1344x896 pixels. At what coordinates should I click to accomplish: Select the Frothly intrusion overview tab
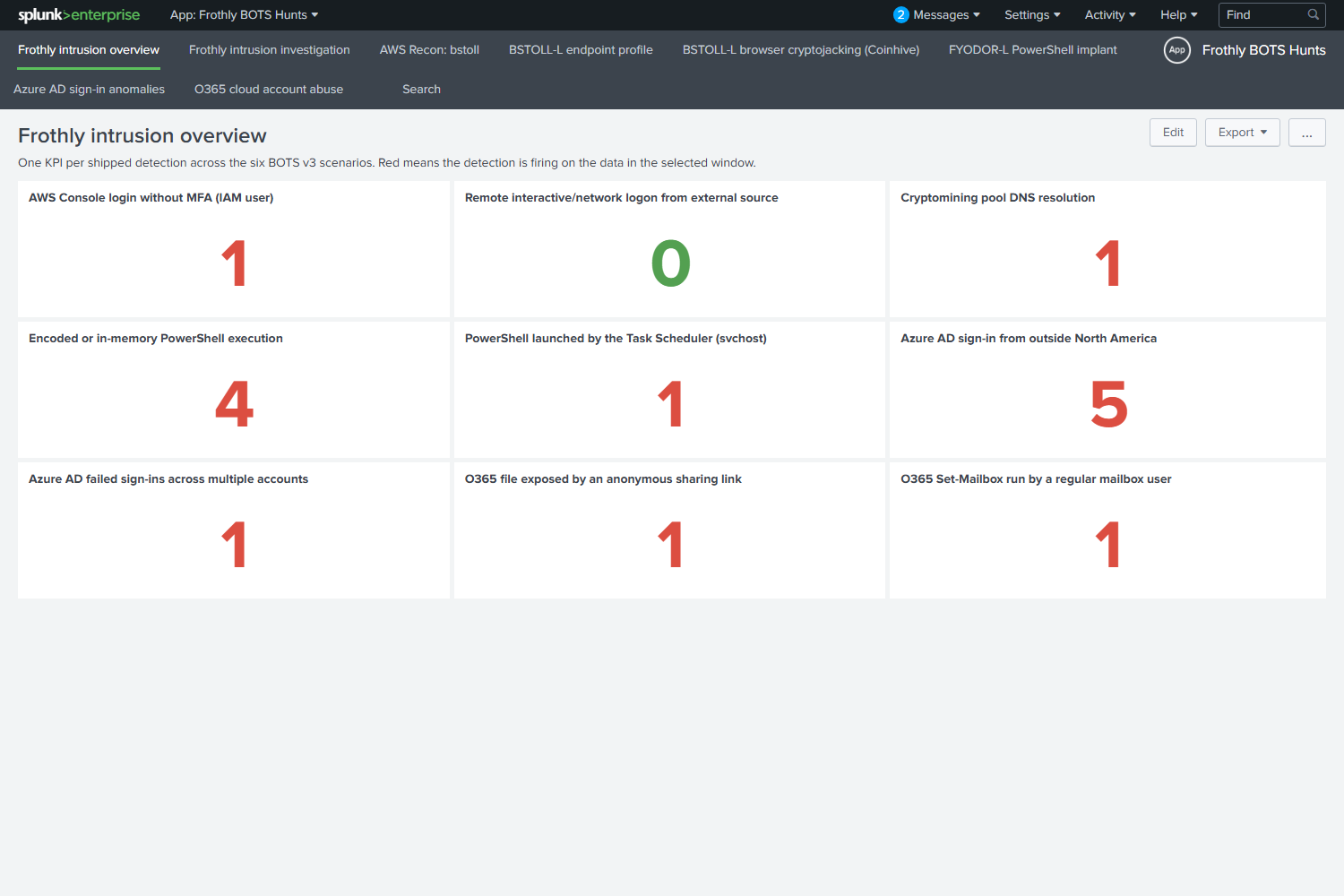(x=89, y=50)
